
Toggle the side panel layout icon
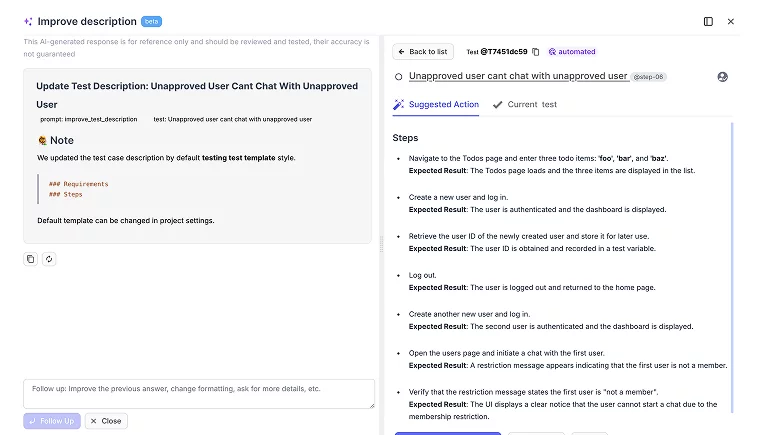pyautogui.click(x=708, y=21)
